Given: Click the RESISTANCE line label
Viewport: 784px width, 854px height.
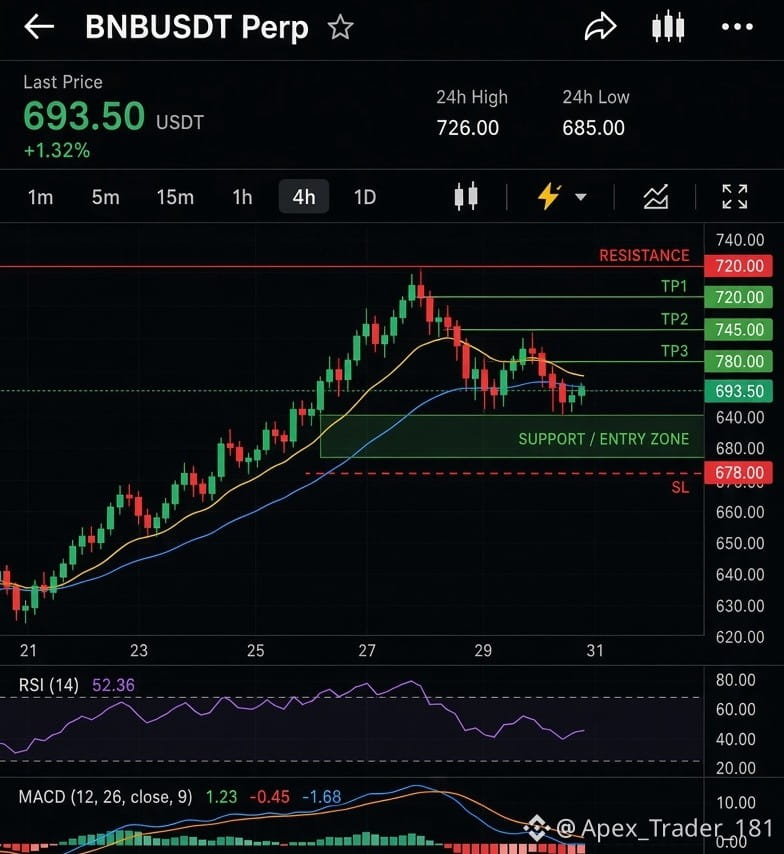Looking at the screenshot, I should 644,255.
